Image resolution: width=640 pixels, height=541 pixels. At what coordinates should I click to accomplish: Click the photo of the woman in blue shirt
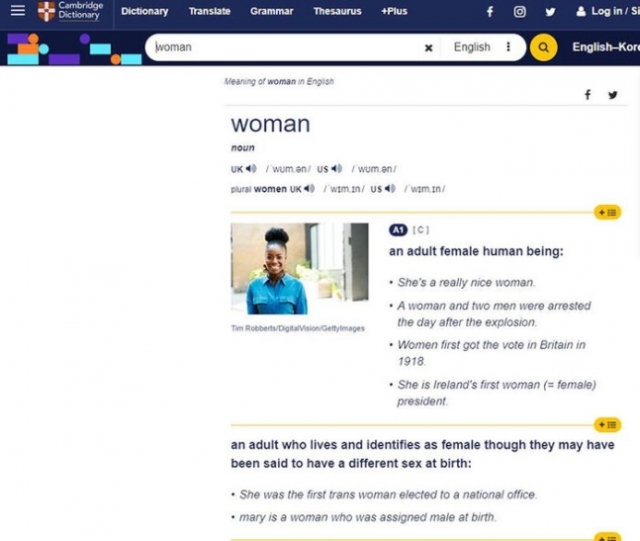(300, 268)
